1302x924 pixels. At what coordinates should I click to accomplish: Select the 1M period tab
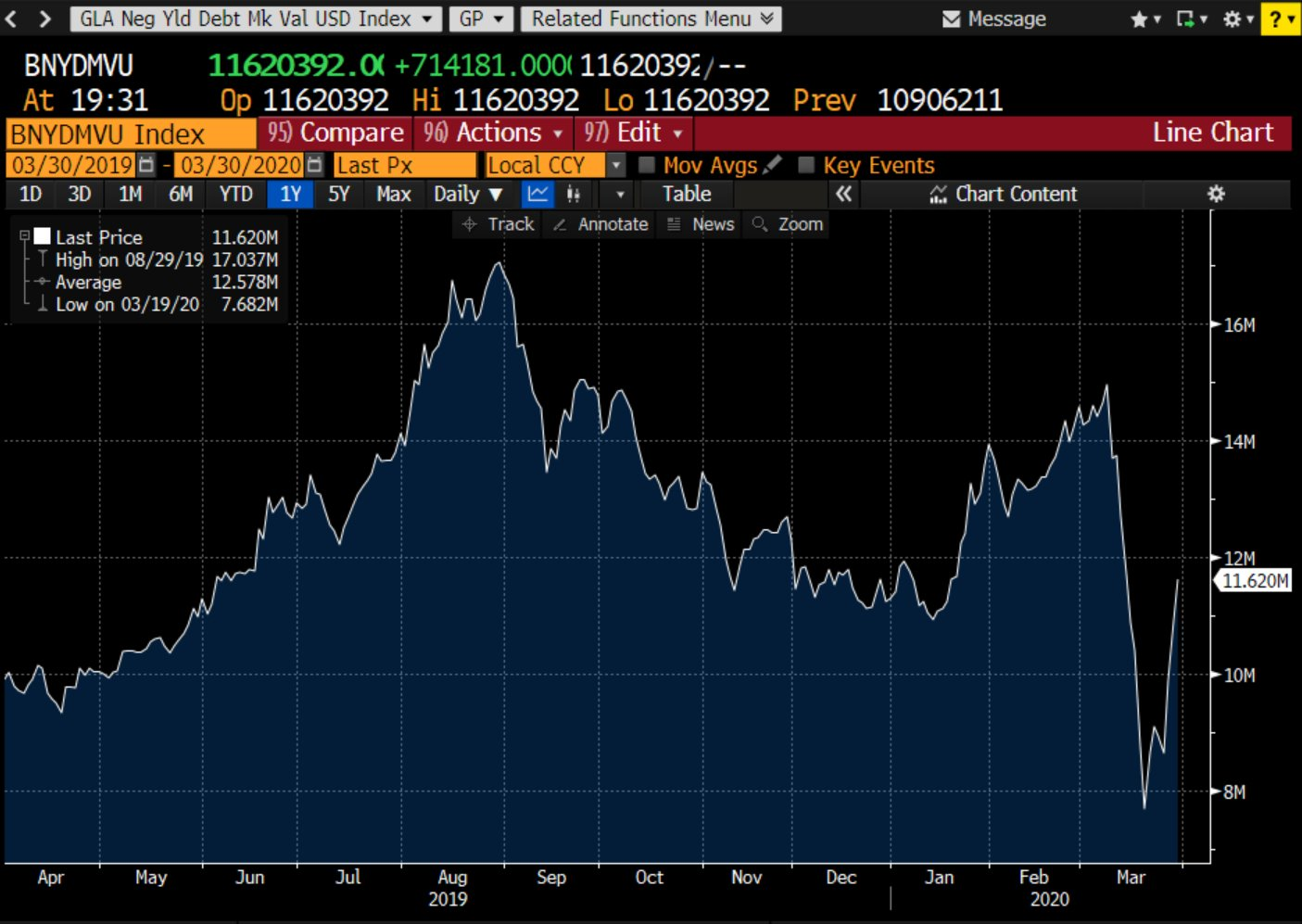(131, 194)
